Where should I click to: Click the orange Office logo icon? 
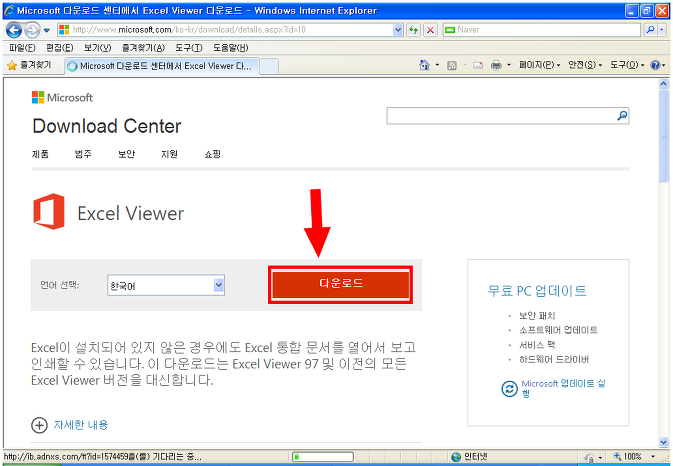[49, 211]
